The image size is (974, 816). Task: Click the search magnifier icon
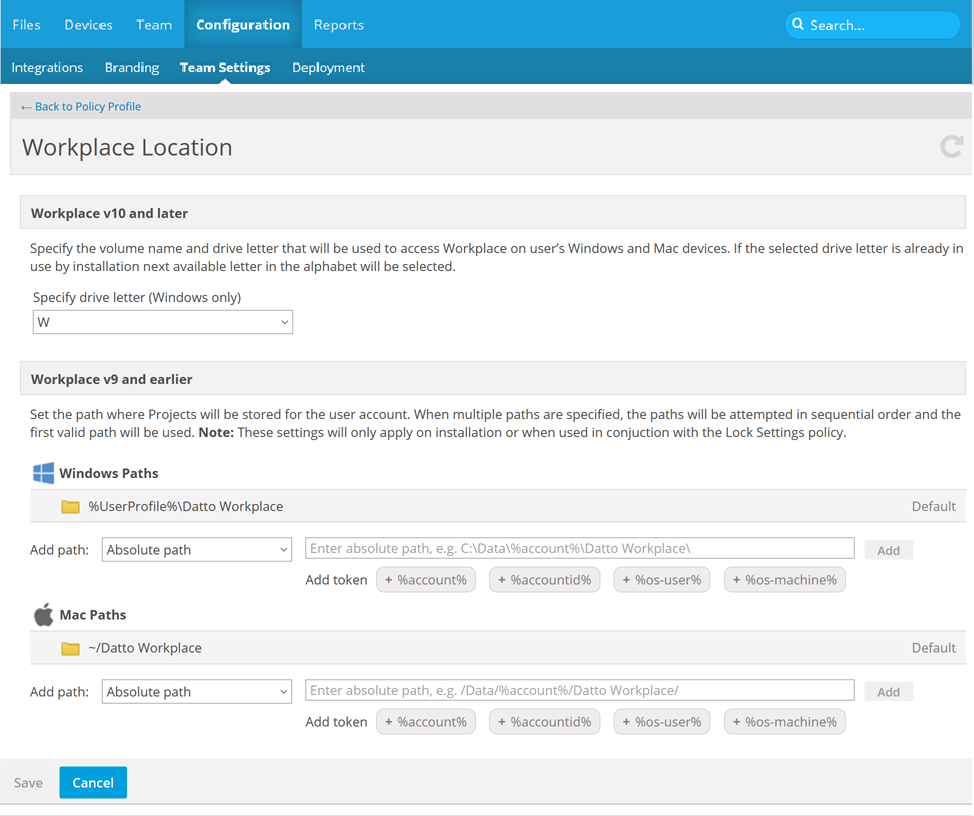(798, 25)
